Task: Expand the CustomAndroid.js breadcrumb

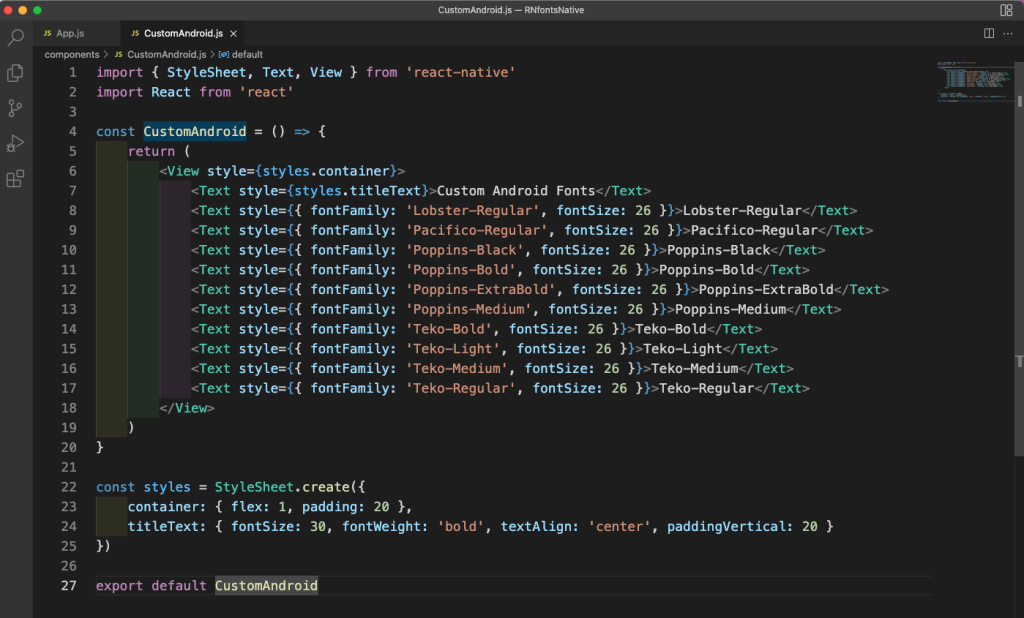Action: coord(166,54)
